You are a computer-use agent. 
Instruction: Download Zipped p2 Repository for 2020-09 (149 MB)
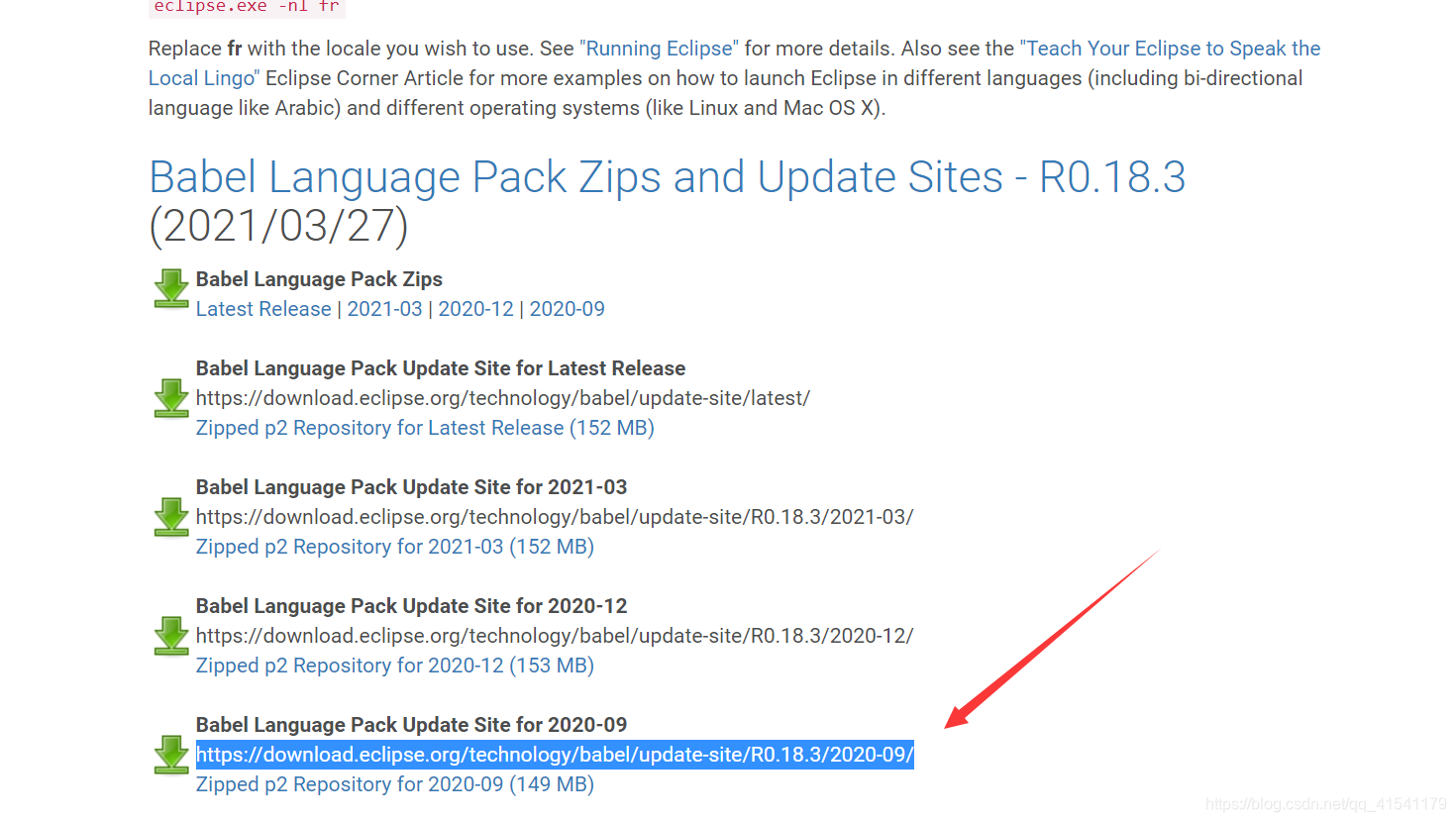(395, 784)
